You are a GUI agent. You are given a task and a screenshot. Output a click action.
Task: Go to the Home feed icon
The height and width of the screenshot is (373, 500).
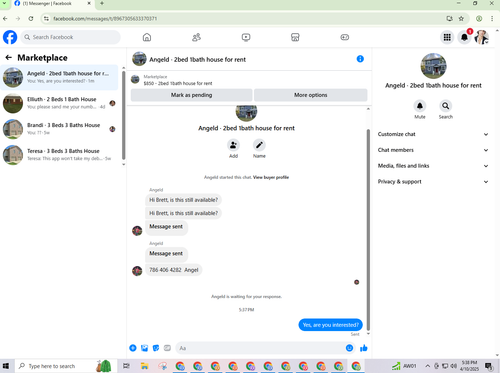(x=147, y=37)
